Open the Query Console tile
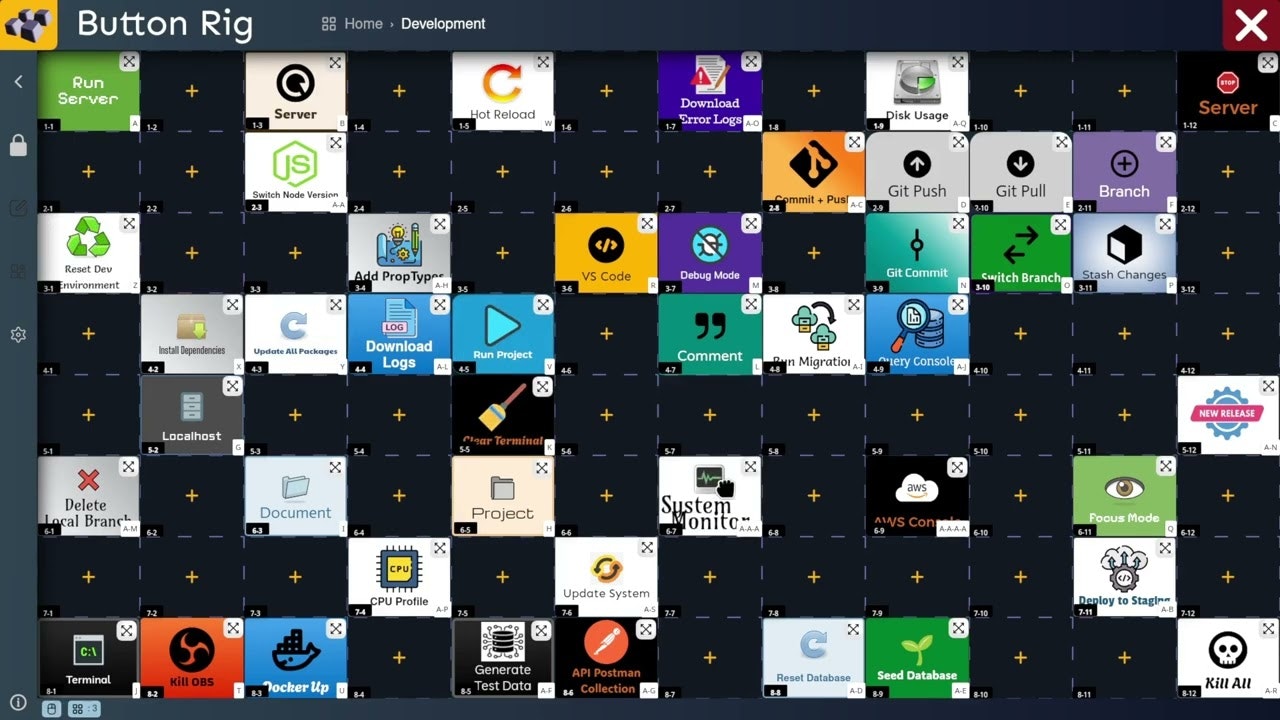This screenshot has height=720, width=1280. (x=917, y=334)
